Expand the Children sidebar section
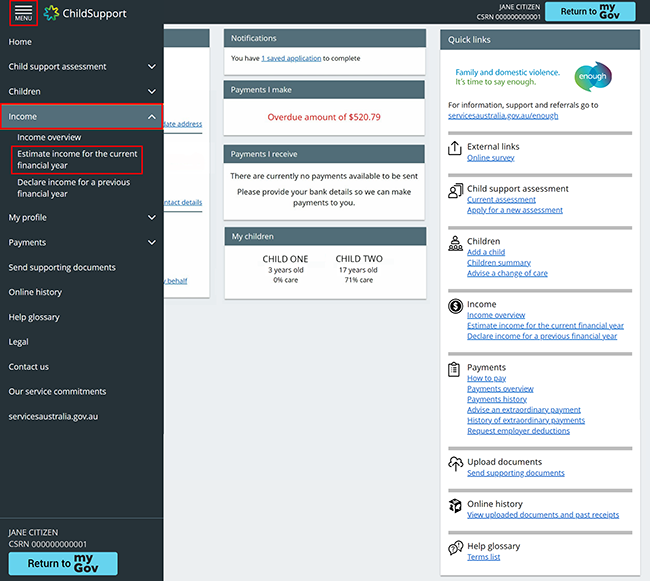Image resolution: width=650 pixels, height=581 pixels. pyautogui.click(x=152, y=92)
